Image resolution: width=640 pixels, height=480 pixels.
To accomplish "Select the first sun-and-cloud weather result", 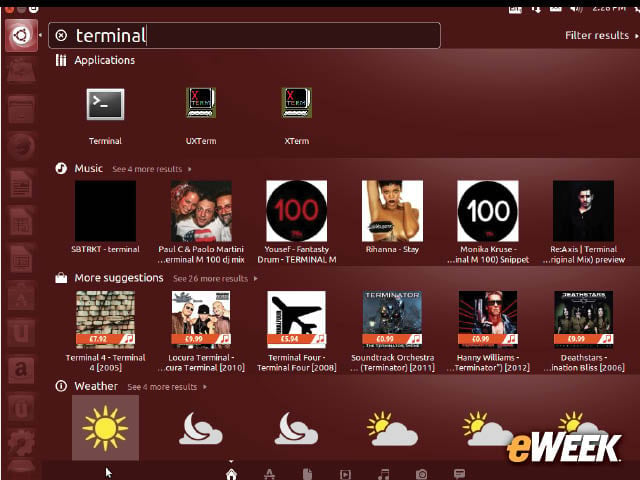I will [392, 429].
